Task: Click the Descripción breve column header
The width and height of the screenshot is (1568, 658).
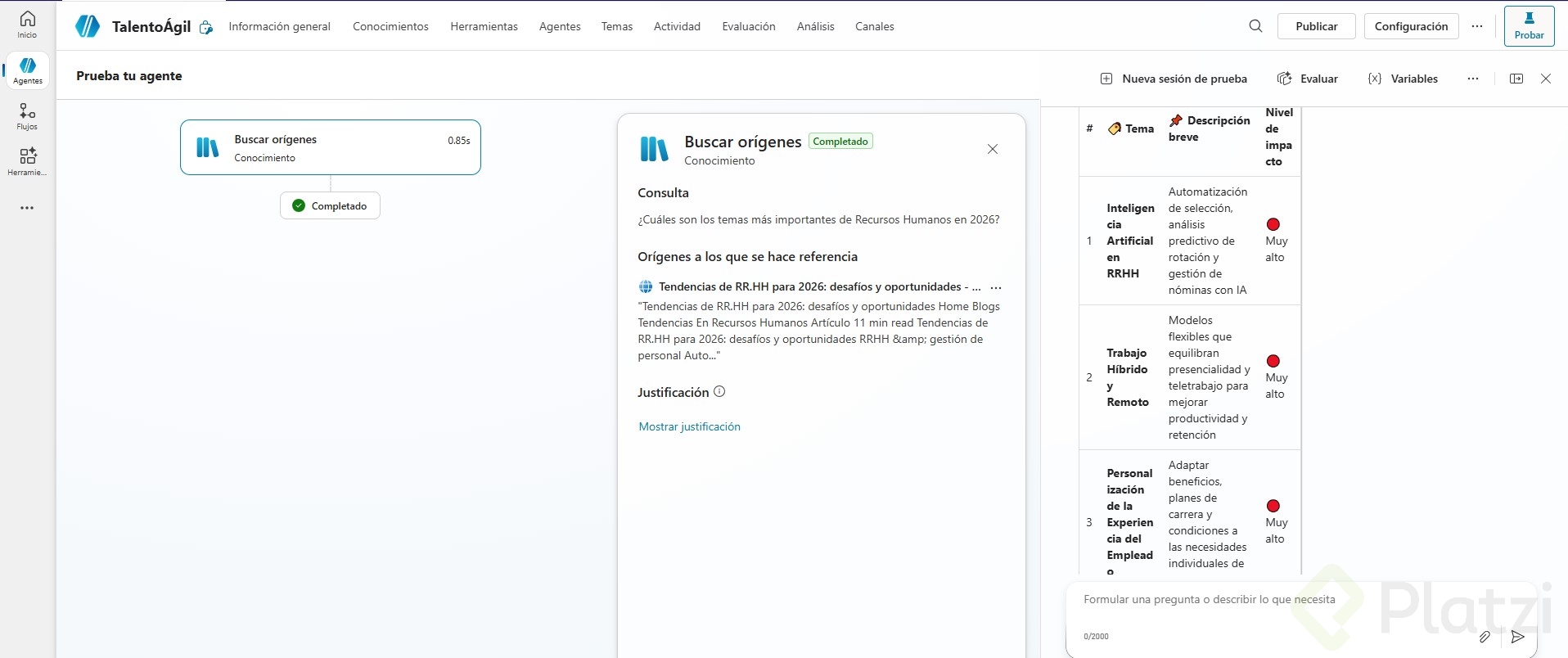Action: point(1210,128)
